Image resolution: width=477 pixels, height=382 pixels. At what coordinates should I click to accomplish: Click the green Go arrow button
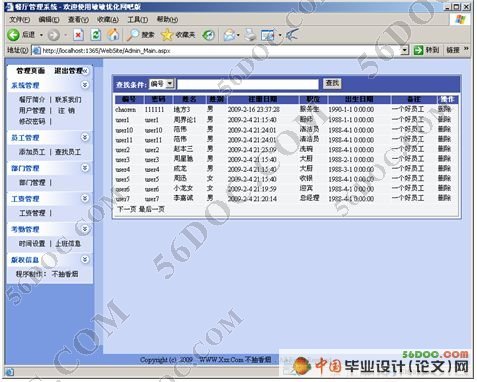click(x=418, y=50)
